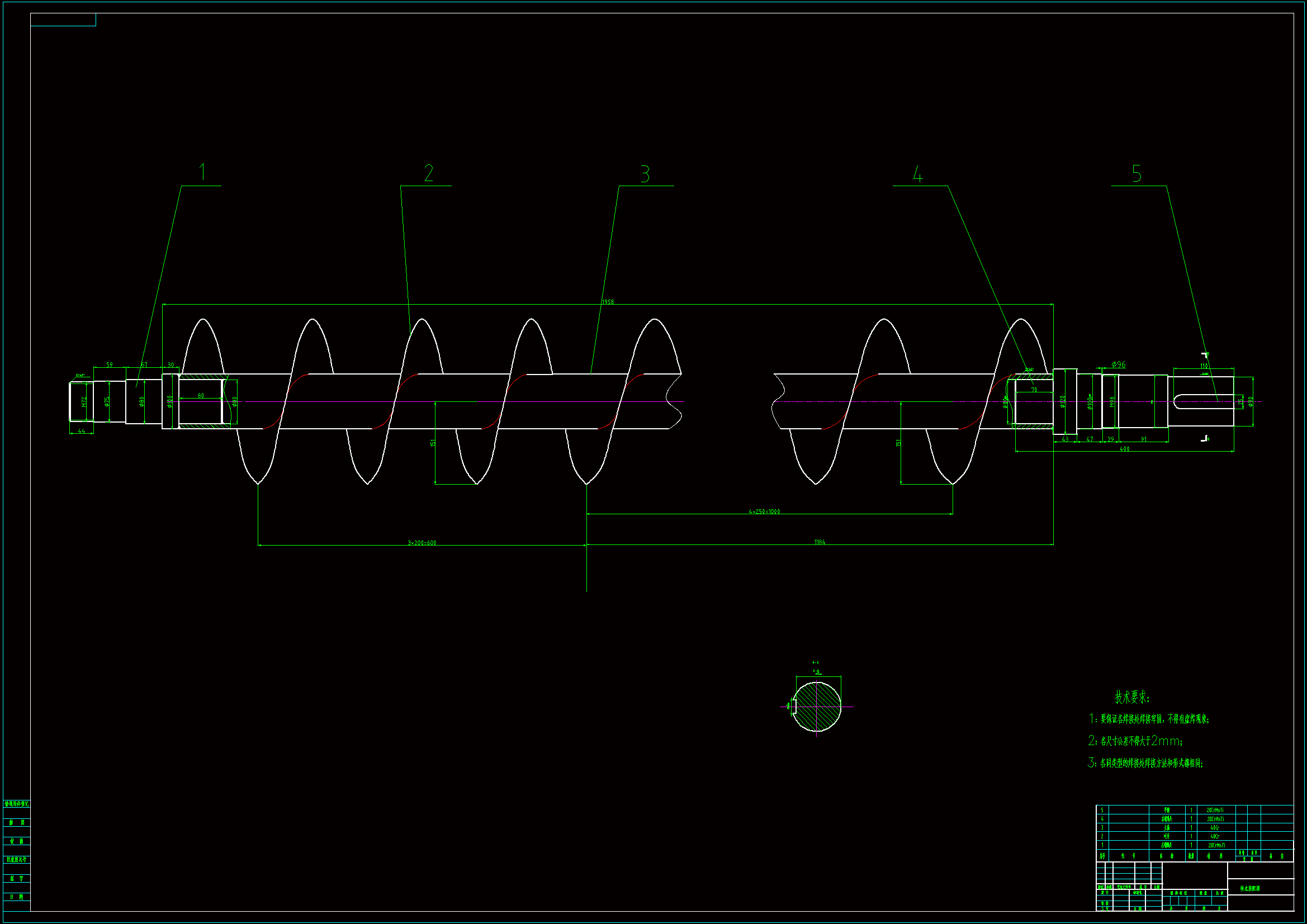This screenshot has height=924, width=1307.
Task: Click the 40Cr material cell in parts list row 3
Action: tap(1214, 828)
